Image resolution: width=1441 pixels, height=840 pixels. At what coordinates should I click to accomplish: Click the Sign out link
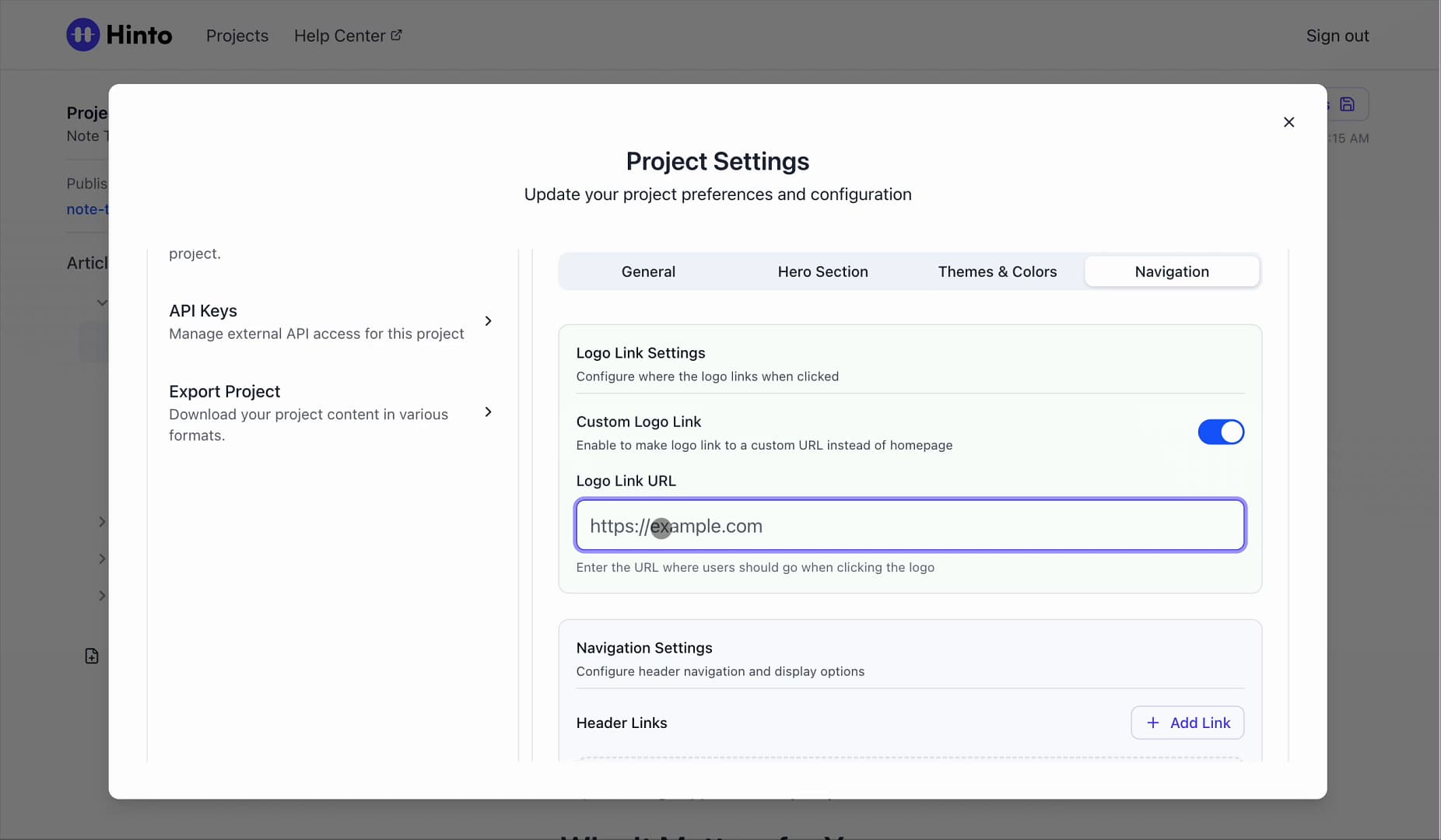tap(1338, 36)
